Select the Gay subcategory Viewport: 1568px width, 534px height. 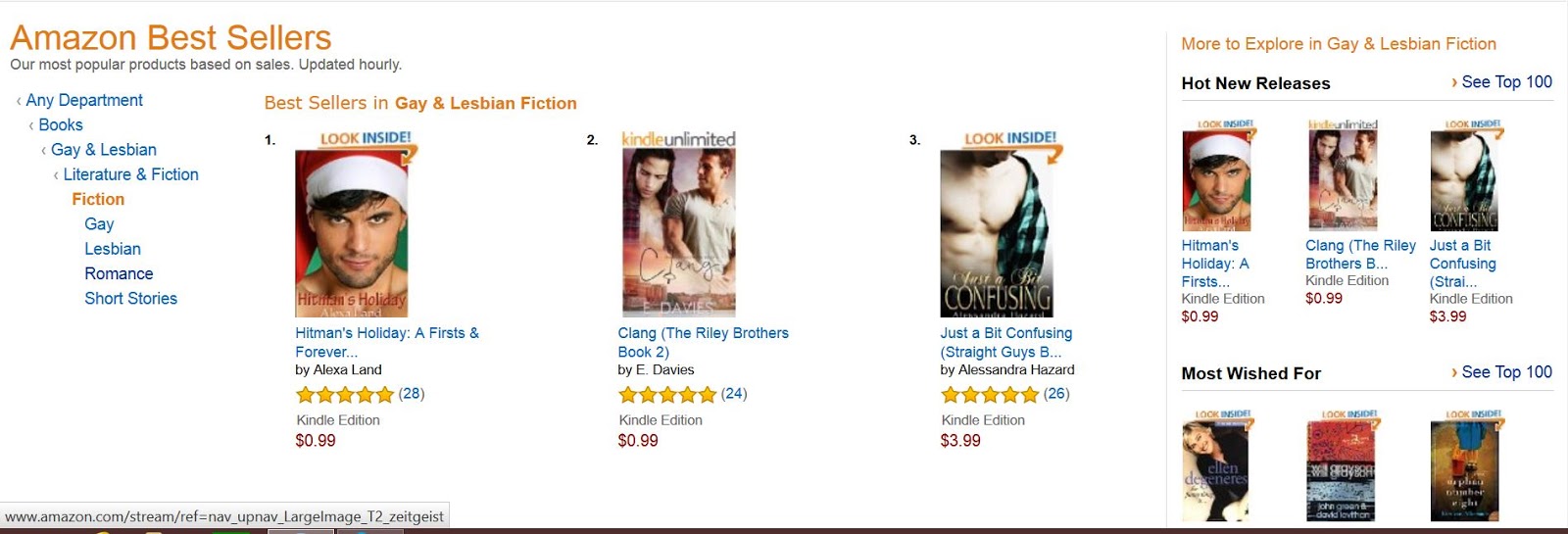coord(99,224)
